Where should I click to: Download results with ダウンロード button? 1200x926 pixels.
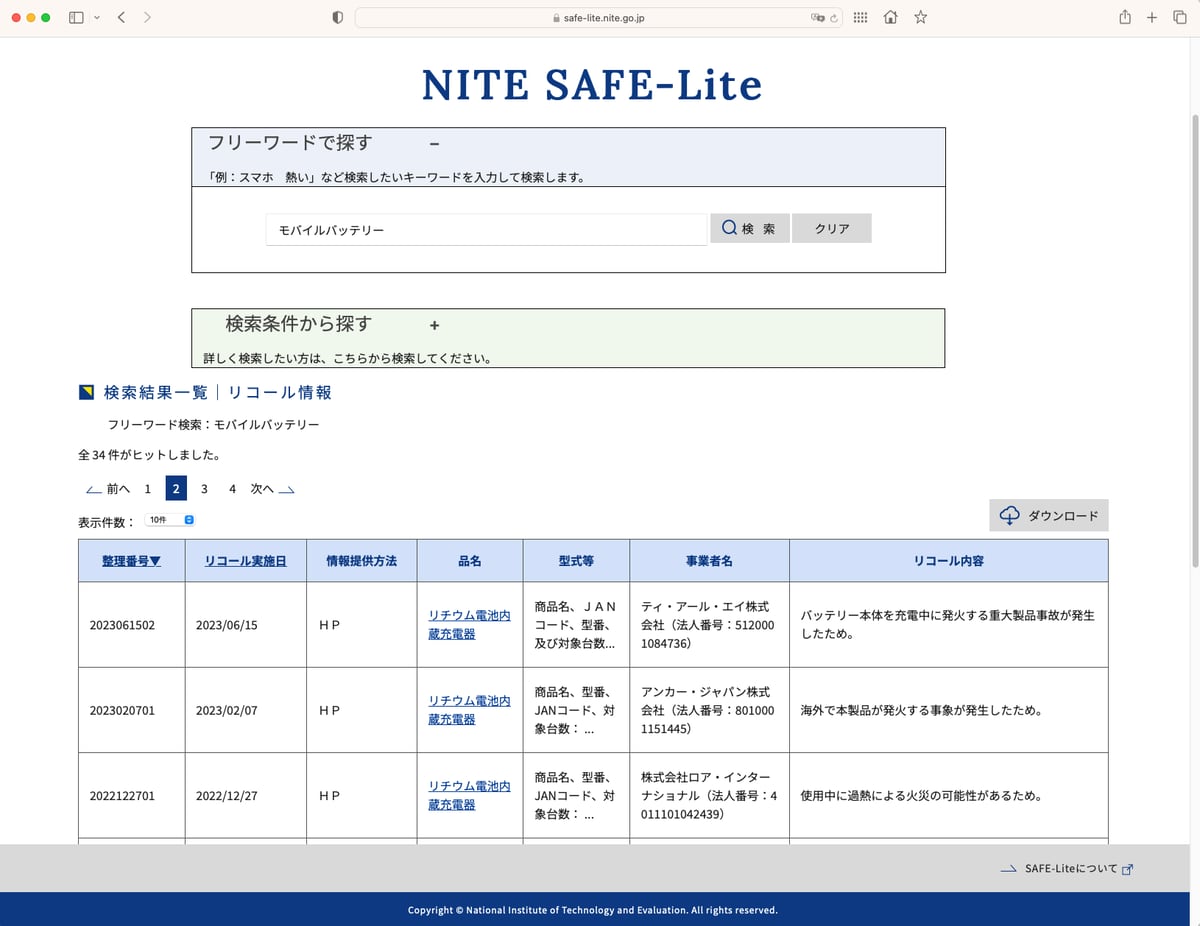click(x=1049, y=516)
